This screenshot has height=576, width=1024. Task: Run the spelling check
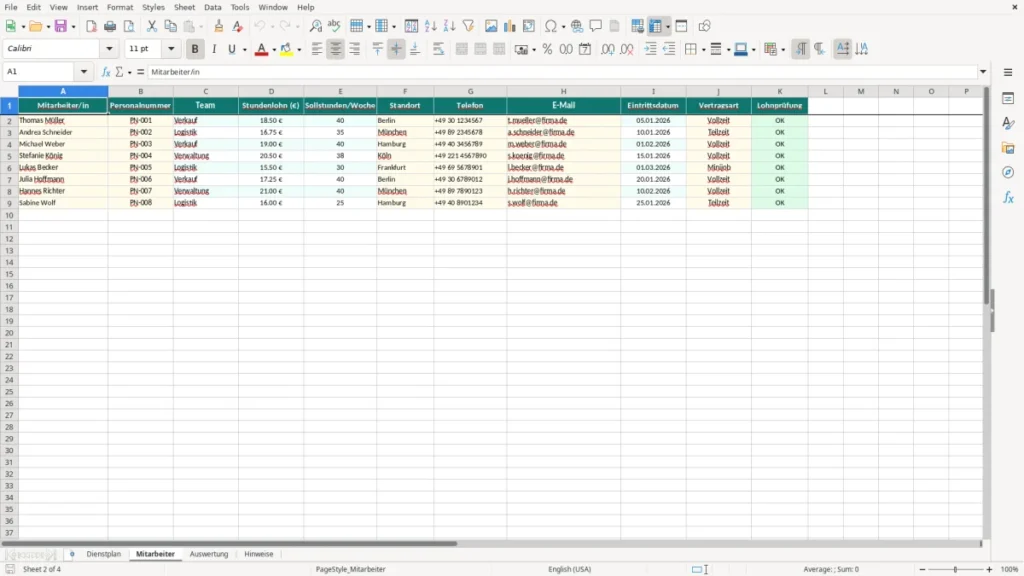click(x=334, y=26)
